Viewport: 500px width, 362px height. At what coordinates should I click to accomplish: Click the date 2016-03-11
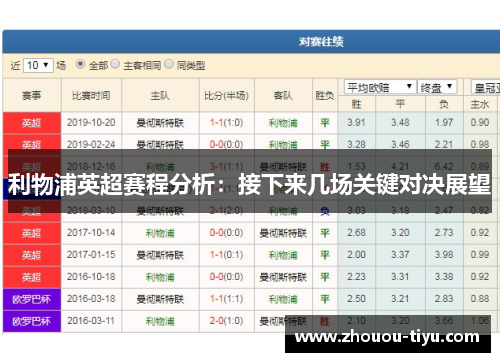(x=91, y=321)
